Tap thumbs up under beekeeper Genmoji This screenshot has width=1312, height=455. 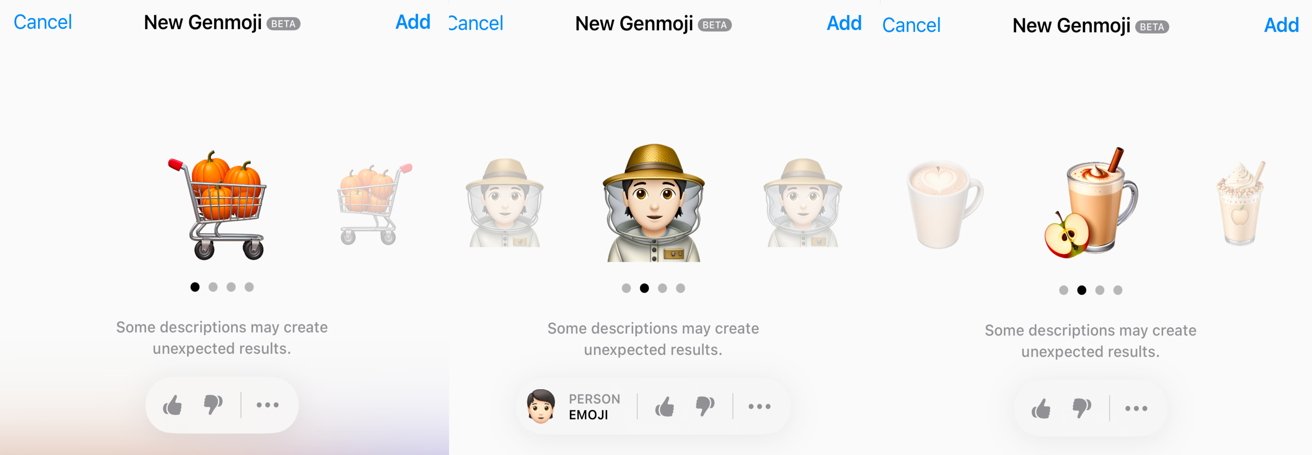(665, 406)
